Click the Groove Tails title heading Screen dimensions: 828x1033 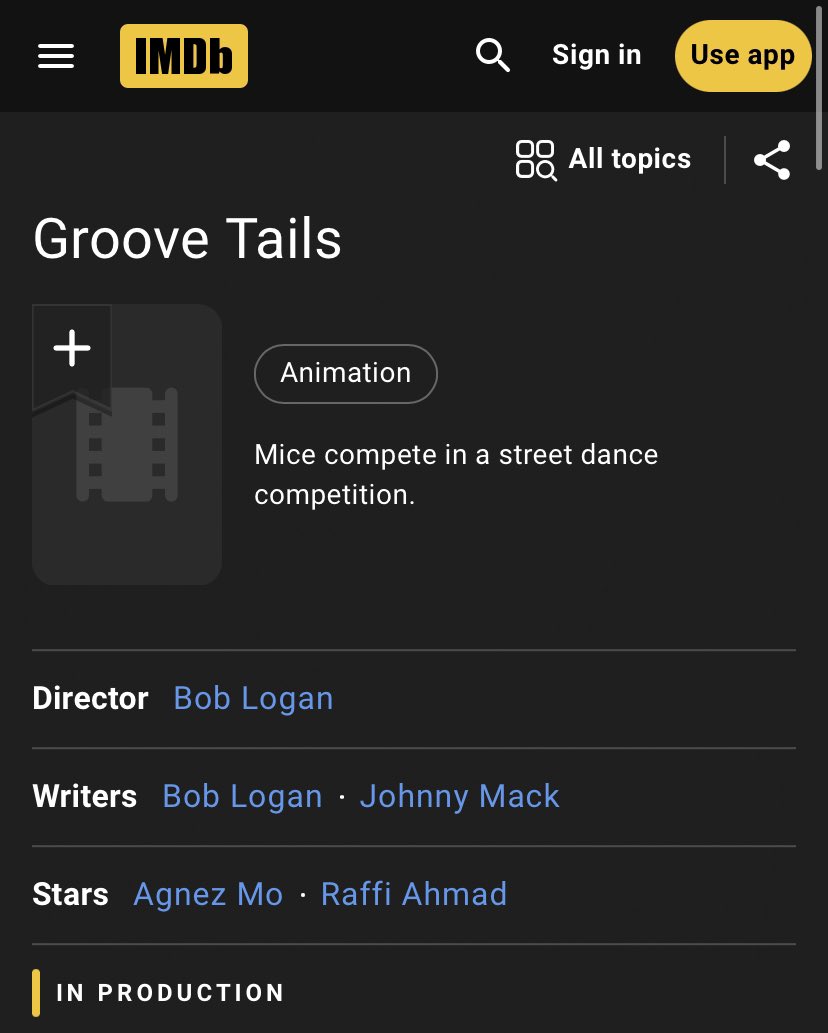188,238
